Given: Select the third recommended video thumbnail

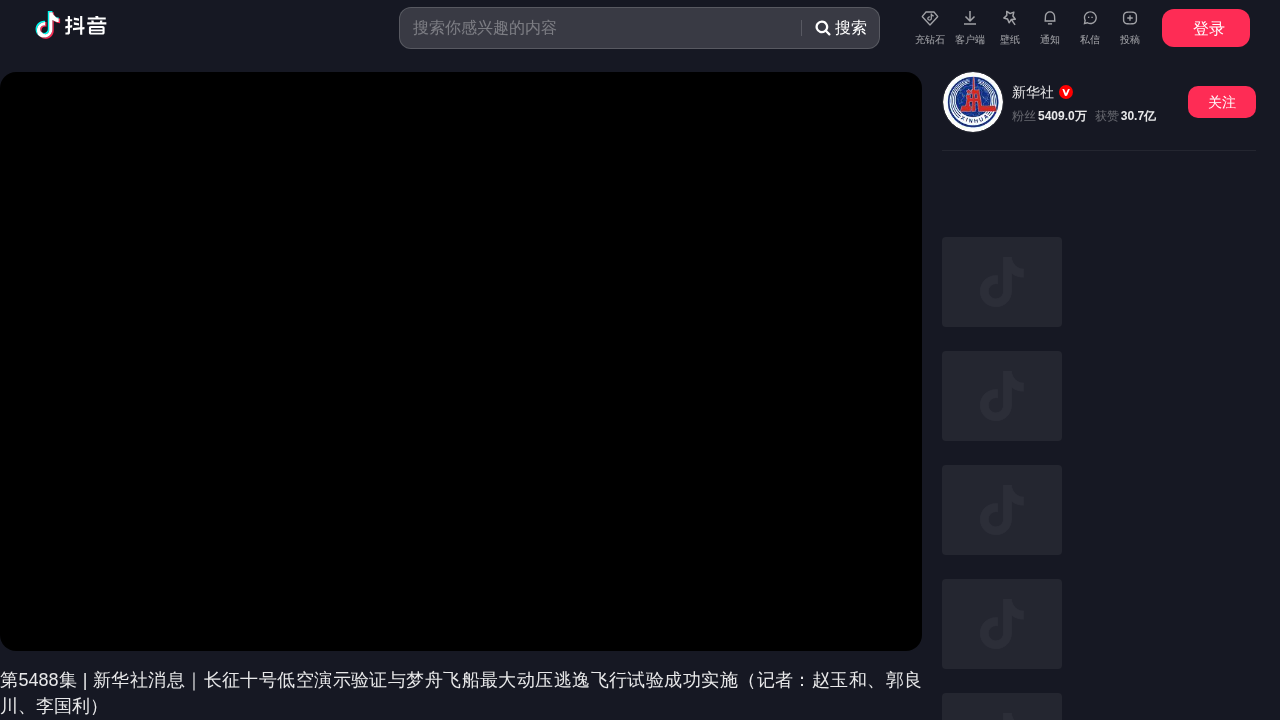Looking at the screenshot, I should [x=1001, y=510].
